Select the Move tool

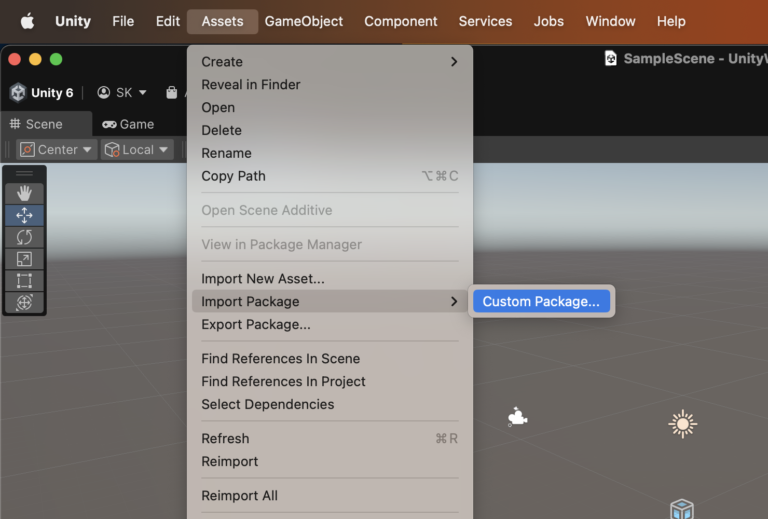click(x=24, y=215)
